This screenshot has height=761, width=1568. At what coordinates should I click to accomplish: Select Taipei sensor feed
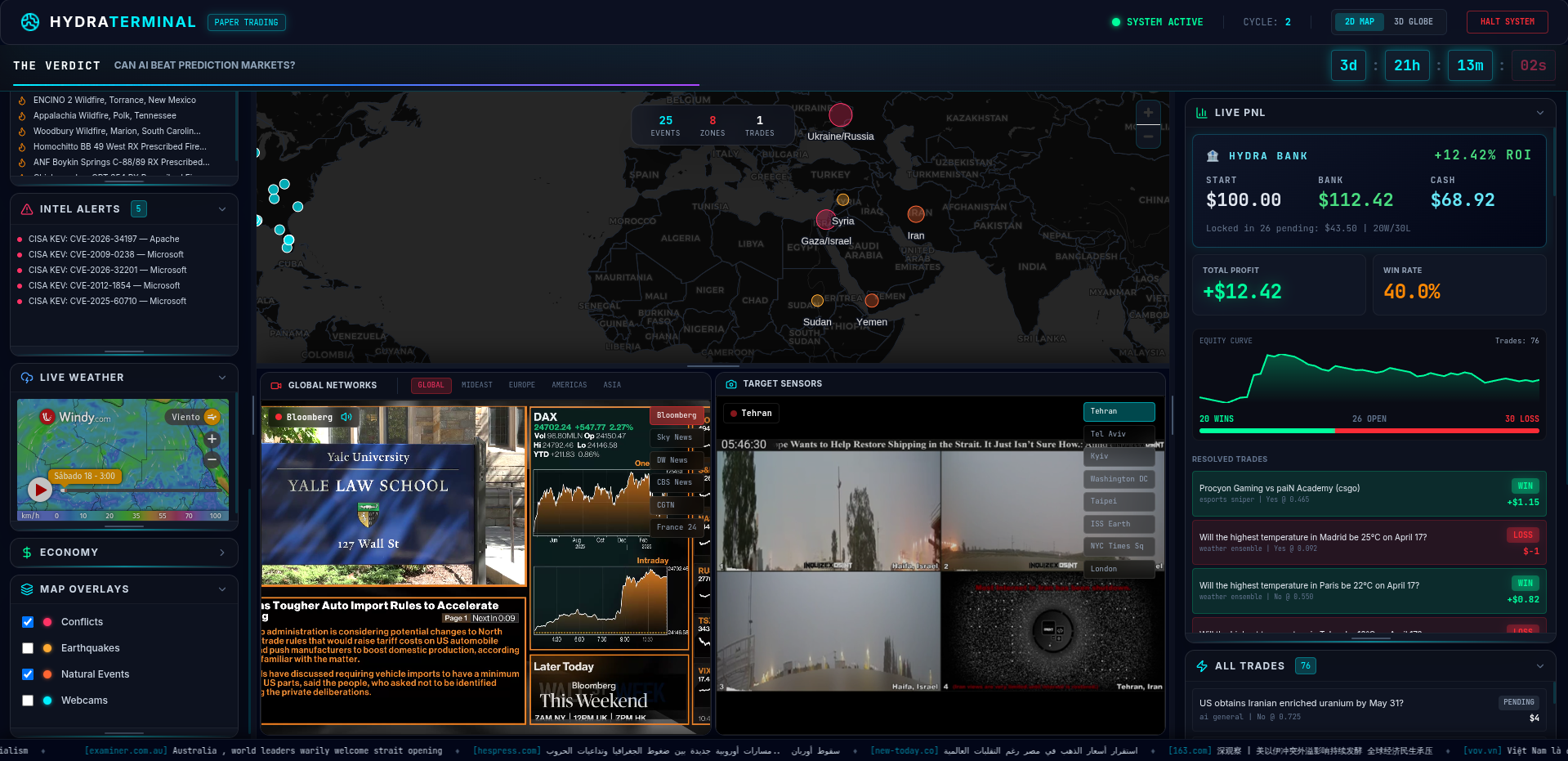(1119, 501)
